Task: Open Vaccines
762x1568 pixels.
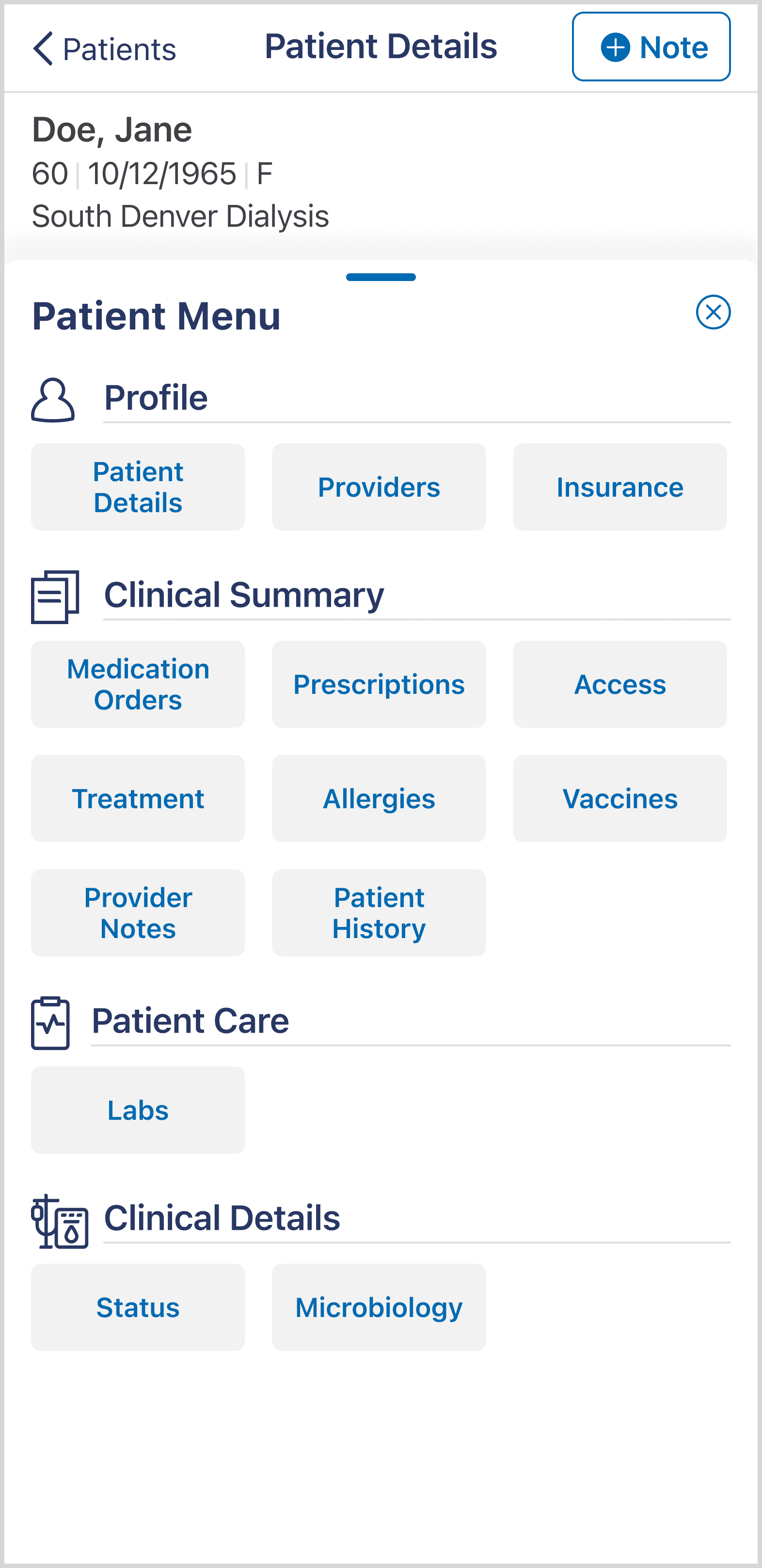Action: tap(619, 799)
